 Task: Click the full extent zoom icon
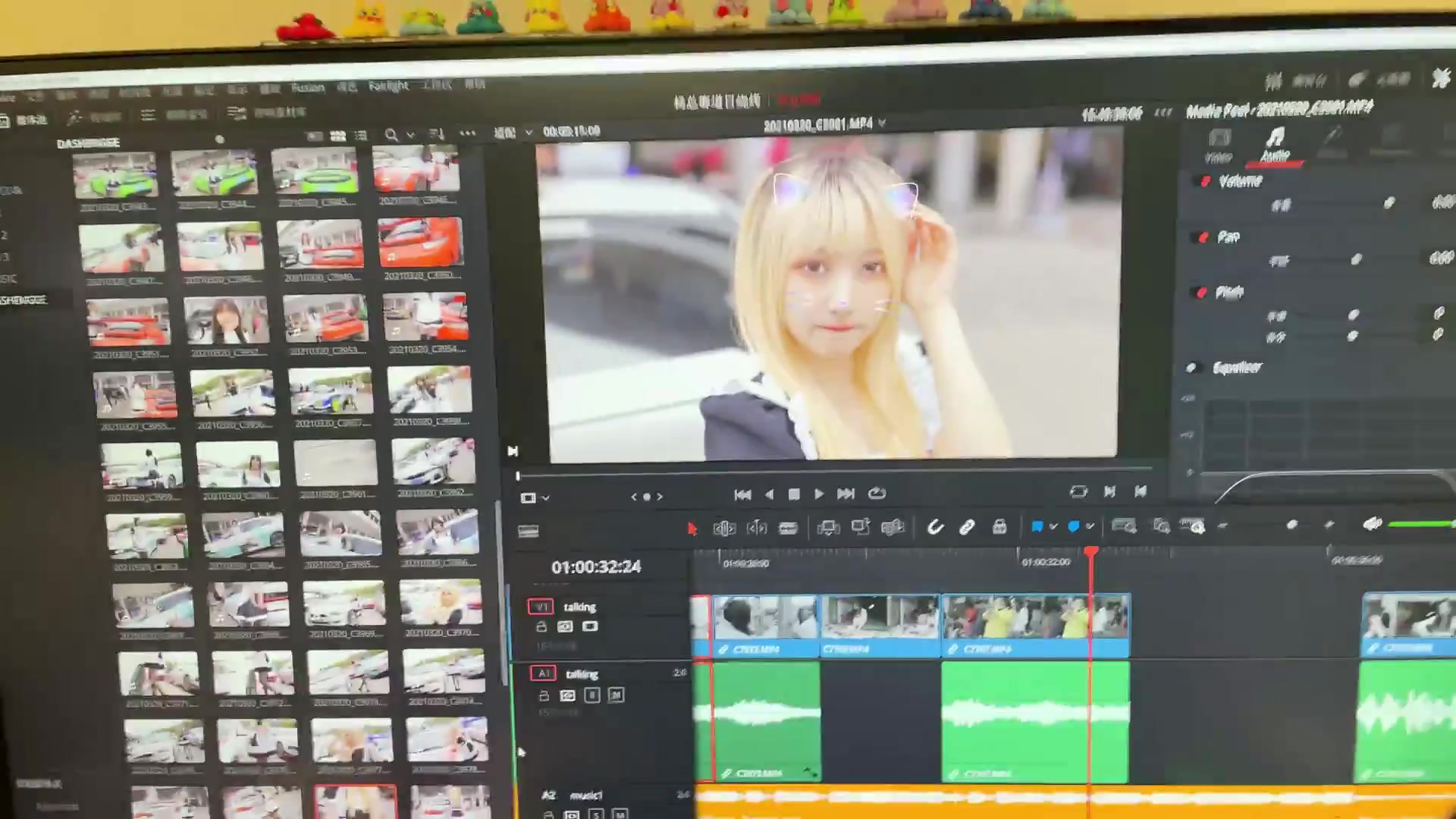point(1124,526)
